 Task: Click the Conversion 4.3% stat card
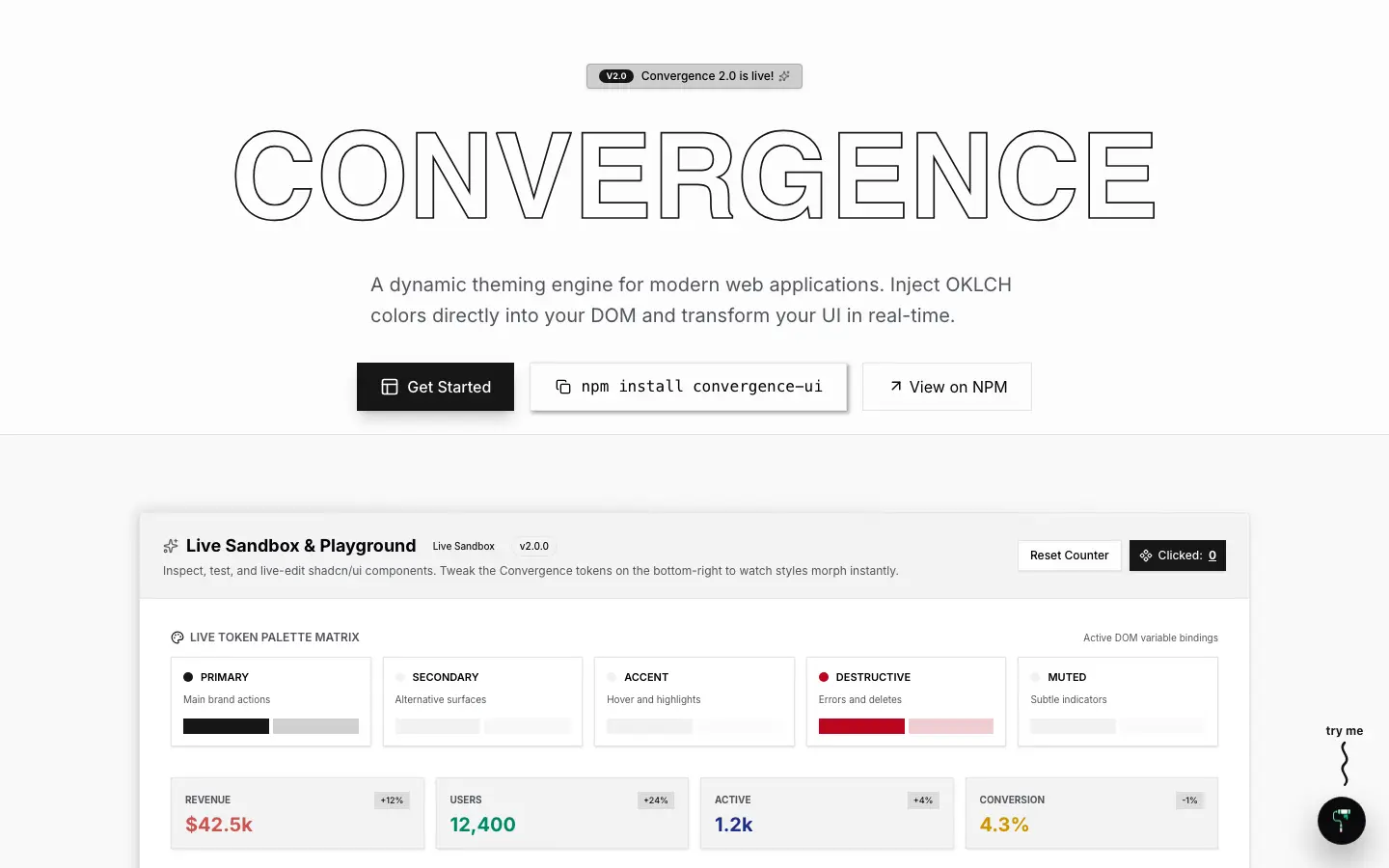(x=1092, y=813)
